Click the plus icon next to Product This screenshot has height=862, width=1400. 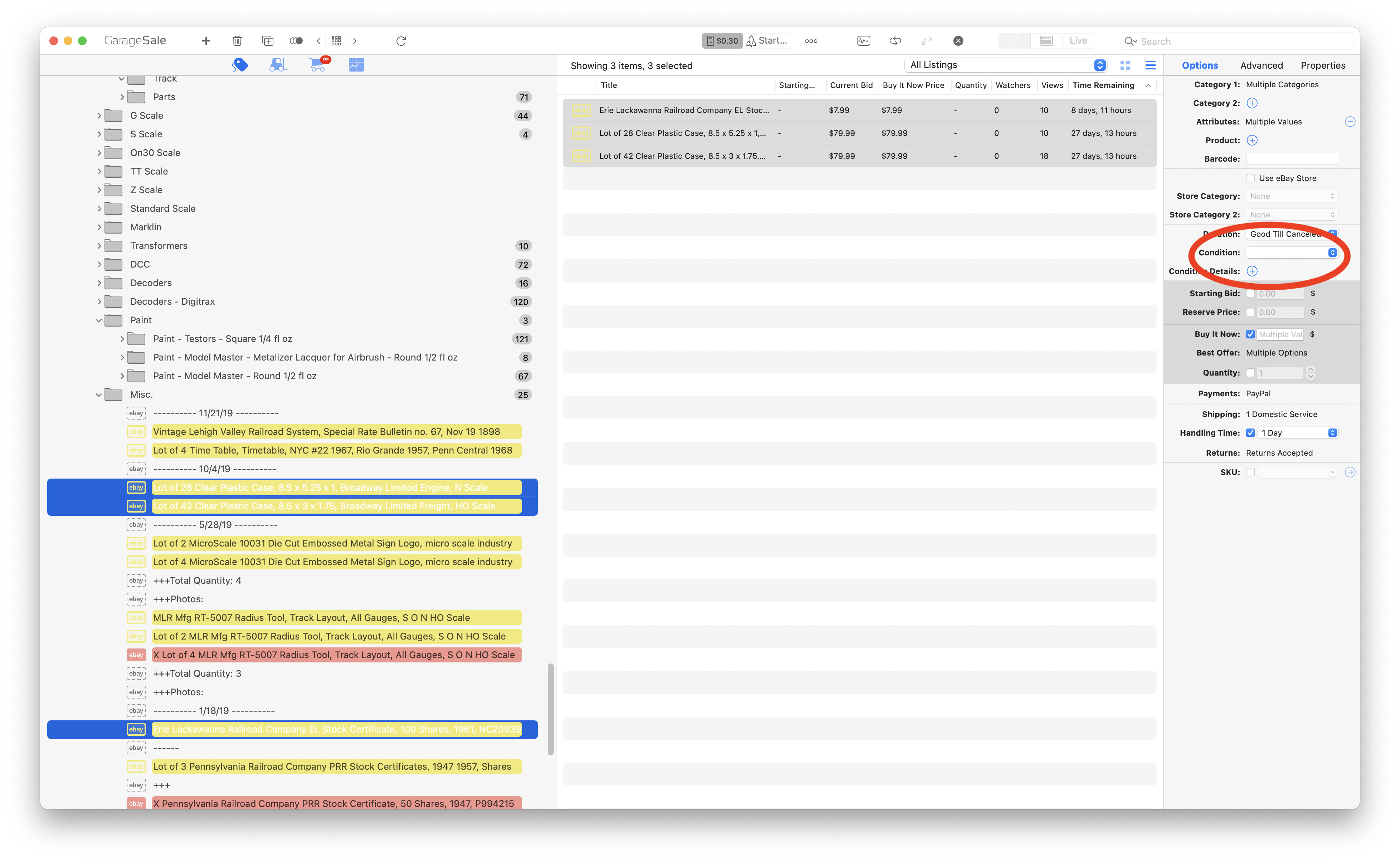pos(1252,140)
